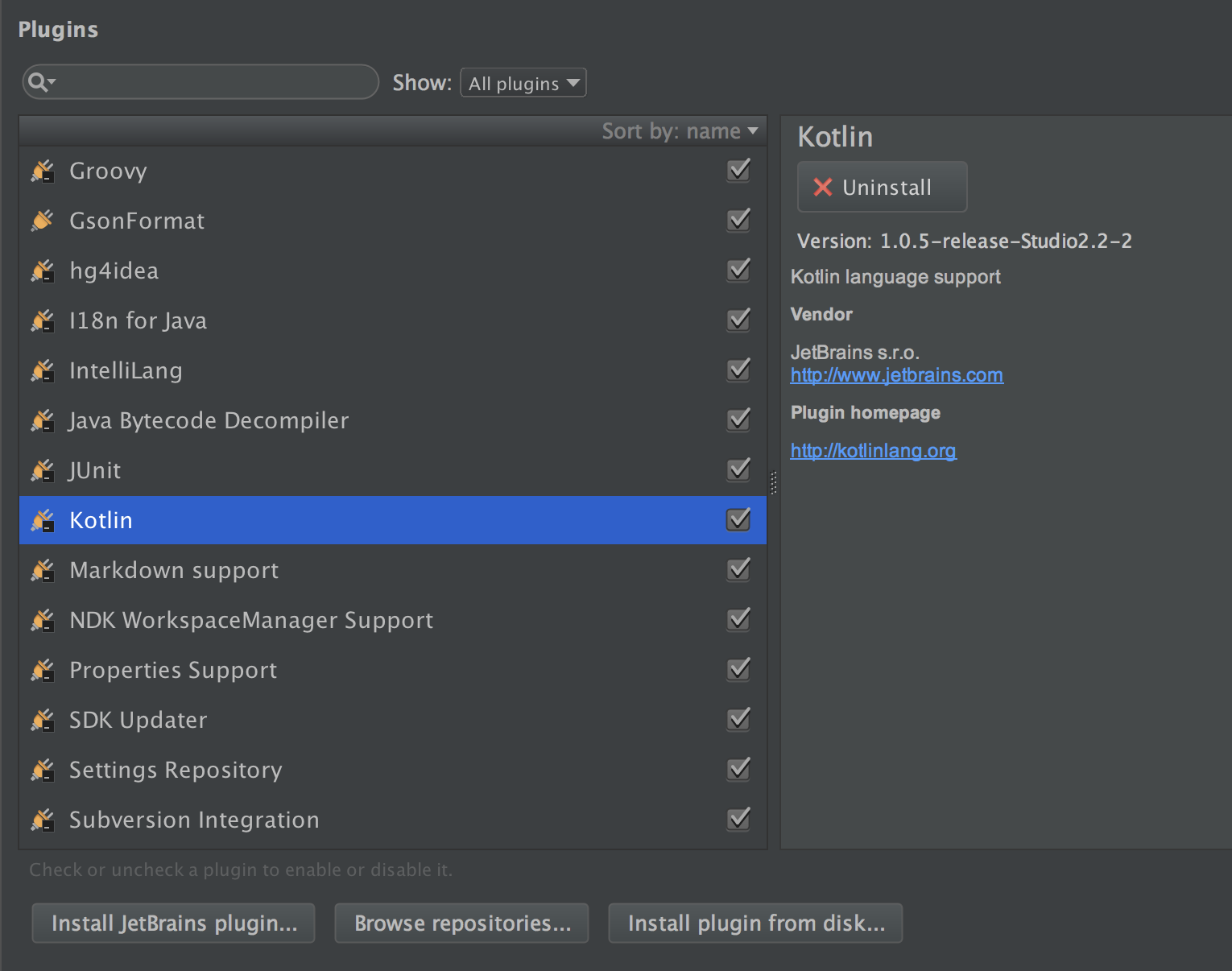Image resolution: width=1232 pixels, height=971 pixels.
Task: Select the NDK WorkspaceManager Support row
Action: tap(393, 620)
